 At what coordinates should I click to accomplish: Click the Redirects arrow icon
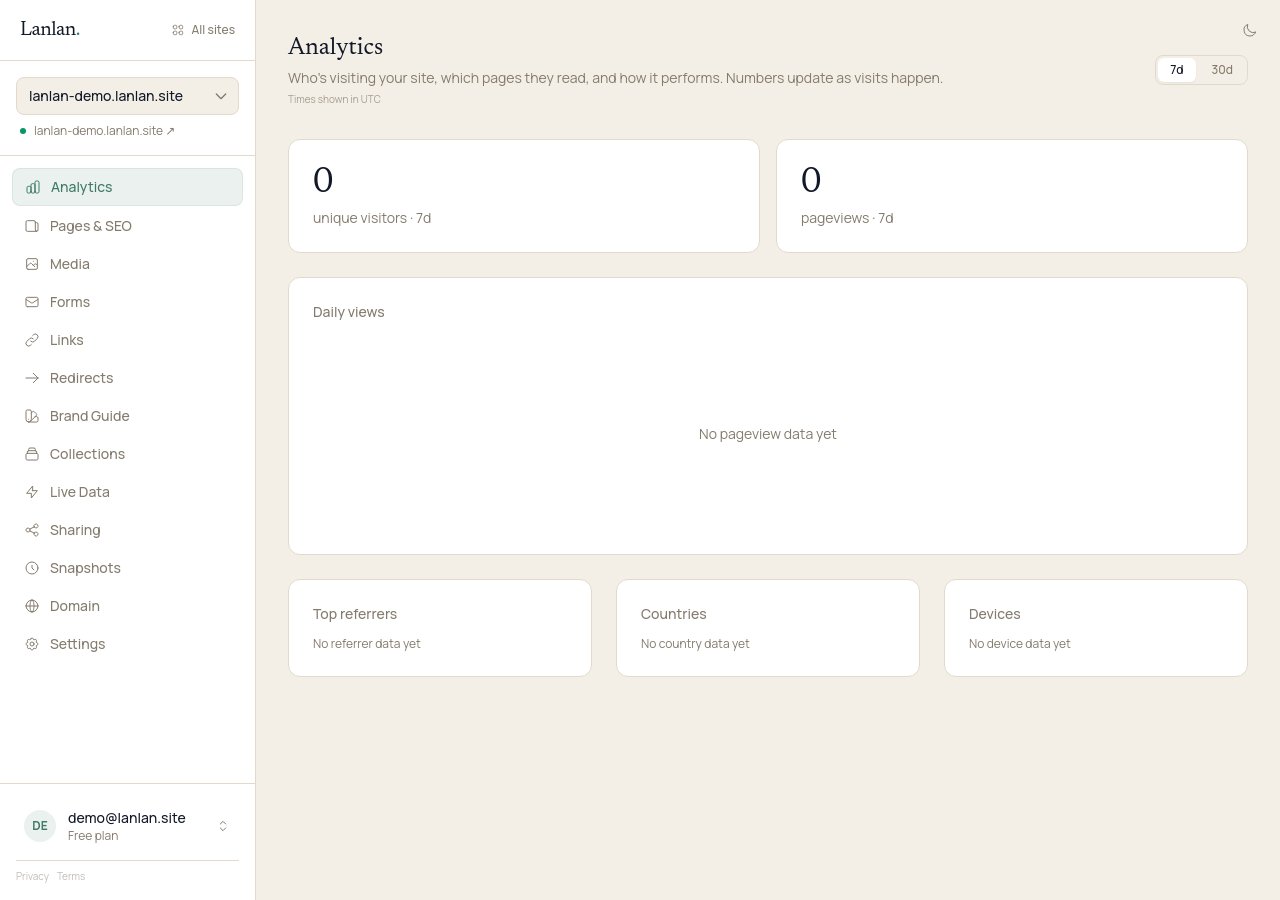pyautogui.click(x=32, y=378)
